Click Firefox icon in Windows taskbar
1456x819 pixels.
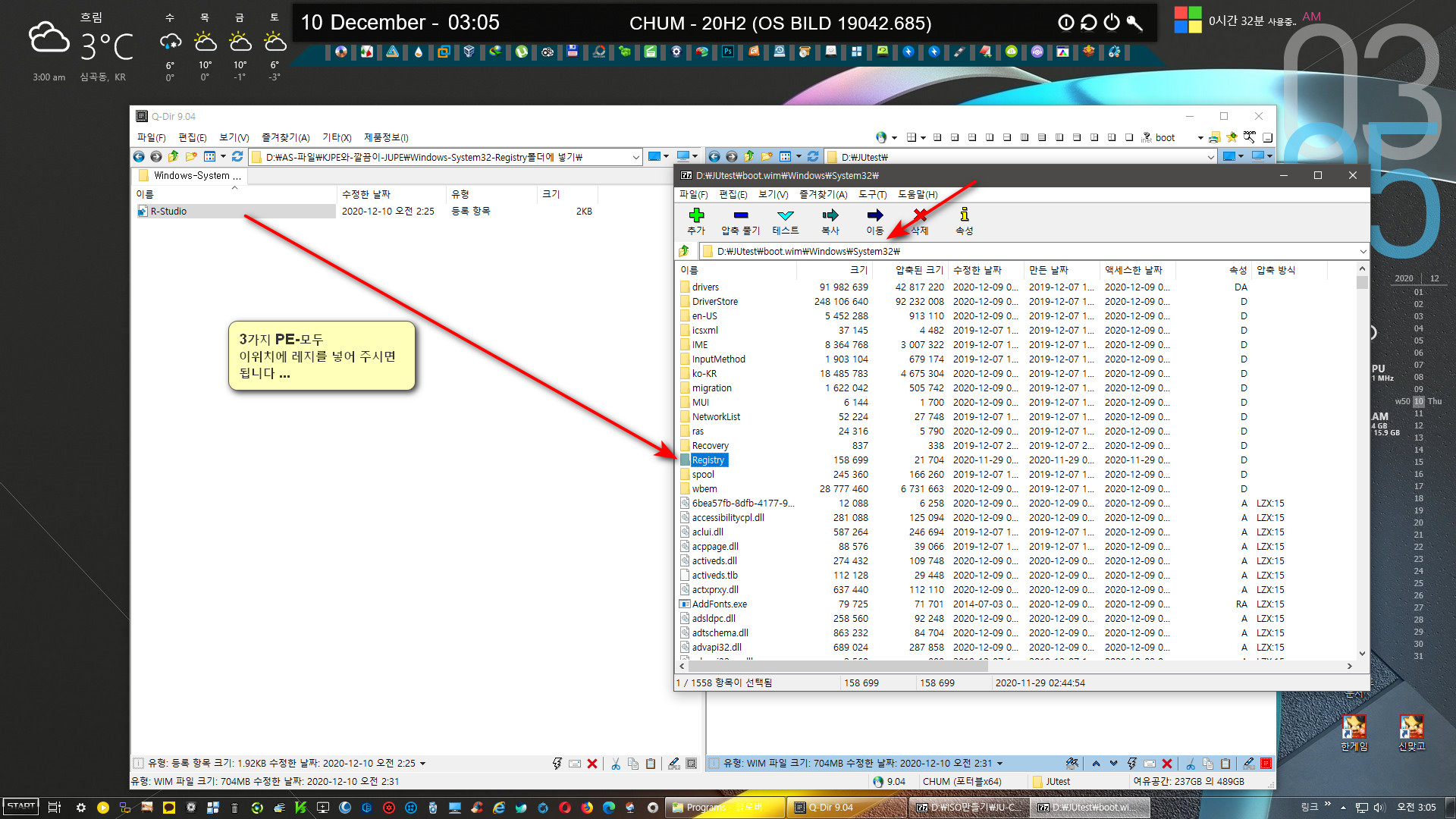pyautogui.click(x=587, y=808)
